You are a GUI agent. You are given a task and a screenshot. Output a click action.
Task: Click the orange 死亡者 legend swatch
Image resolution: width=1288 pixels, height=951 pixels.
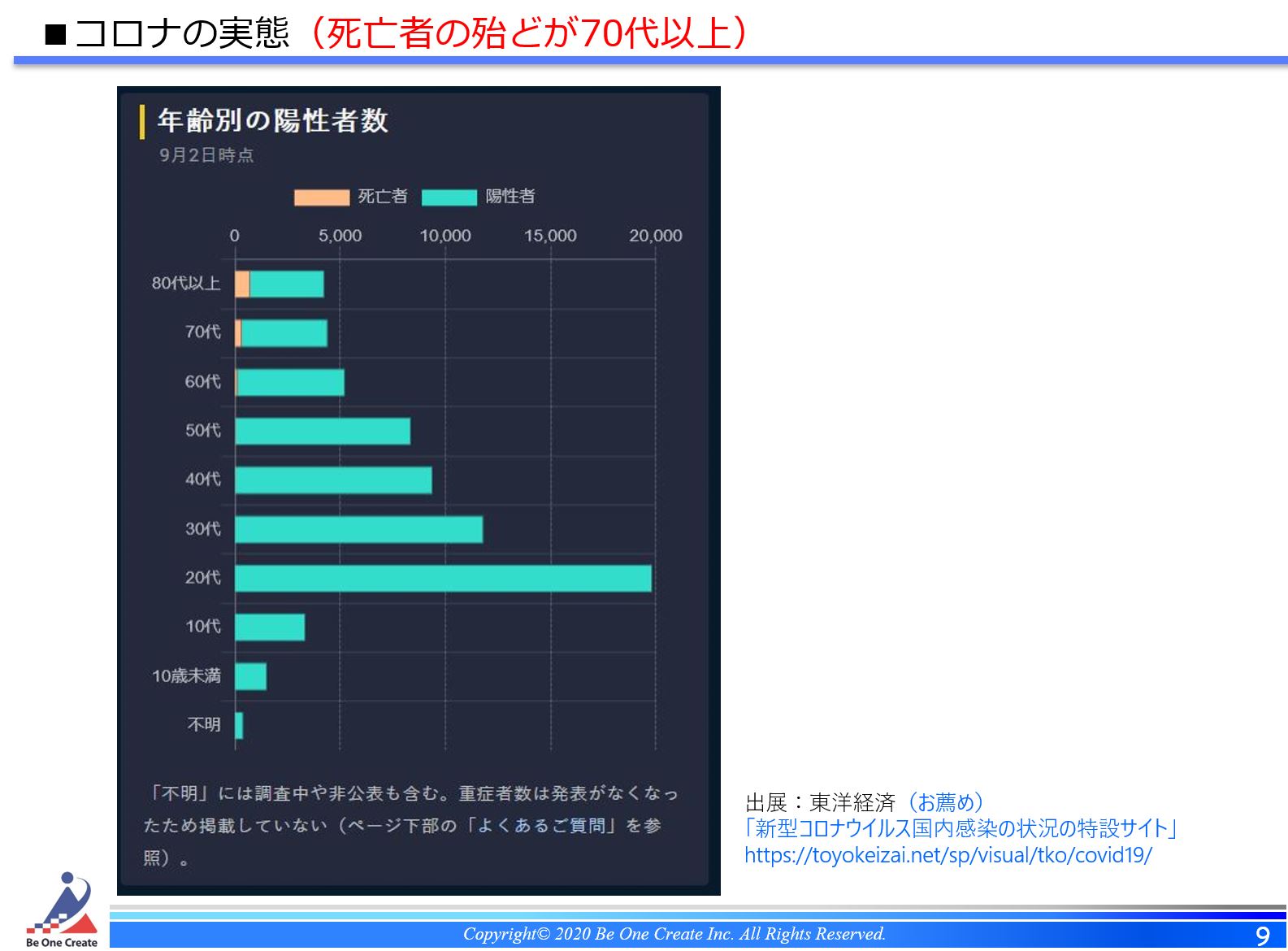point(322,197)
